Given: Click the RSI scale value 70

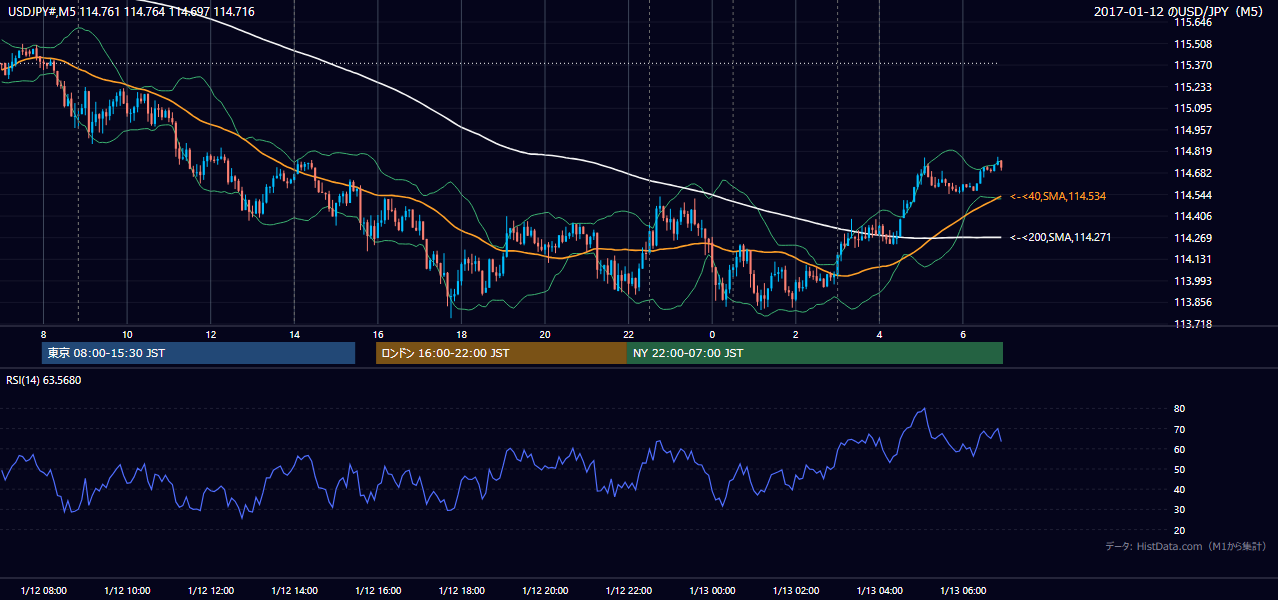Looking at the screenshot, I should pyautogui.click(x=1180, y=430).
